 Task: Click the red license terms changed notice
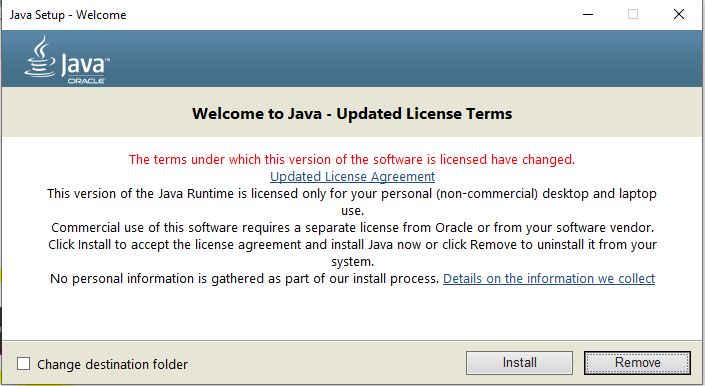click(x=352, y=160)
